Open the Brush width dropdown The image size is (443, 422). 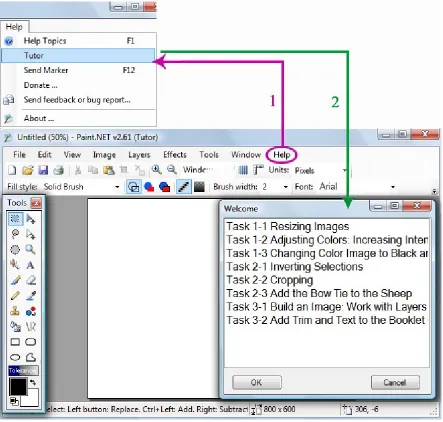pos(285,187)
